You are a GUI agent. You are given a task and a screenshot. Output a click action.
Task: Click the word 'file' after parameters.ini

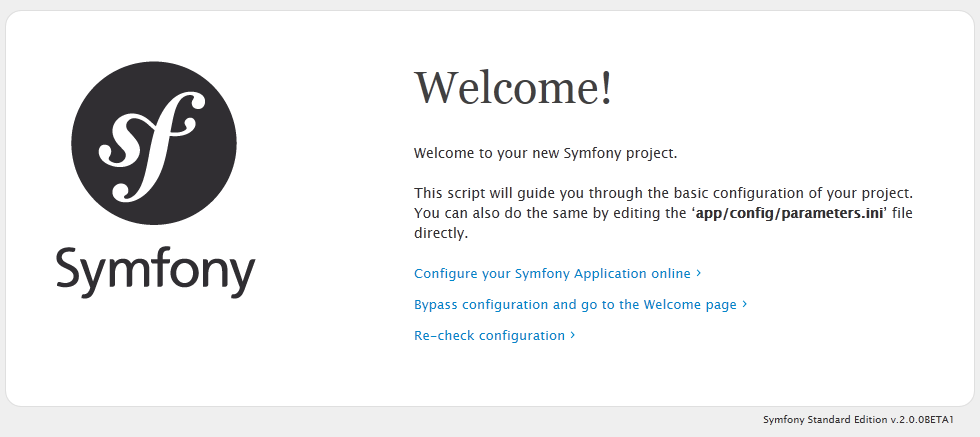pyautogui.click(x=902, y=213)
